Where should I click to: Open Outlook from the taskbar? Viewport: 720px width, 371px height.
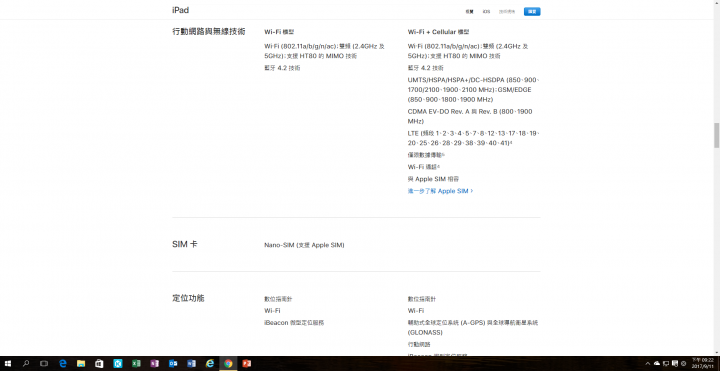[173, 364]
